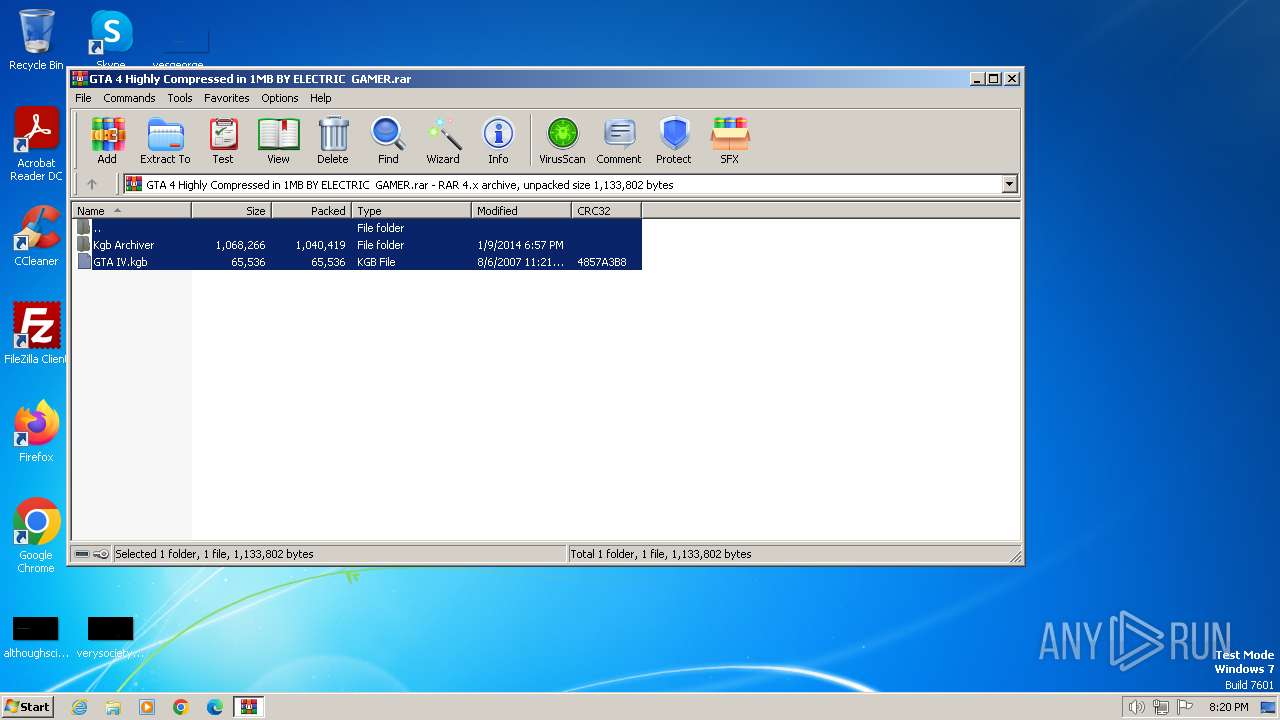This screenshot has width=1280, height=720.
Task: Click the taskbar clock 8:20 PM
Action: [1228, 707]
